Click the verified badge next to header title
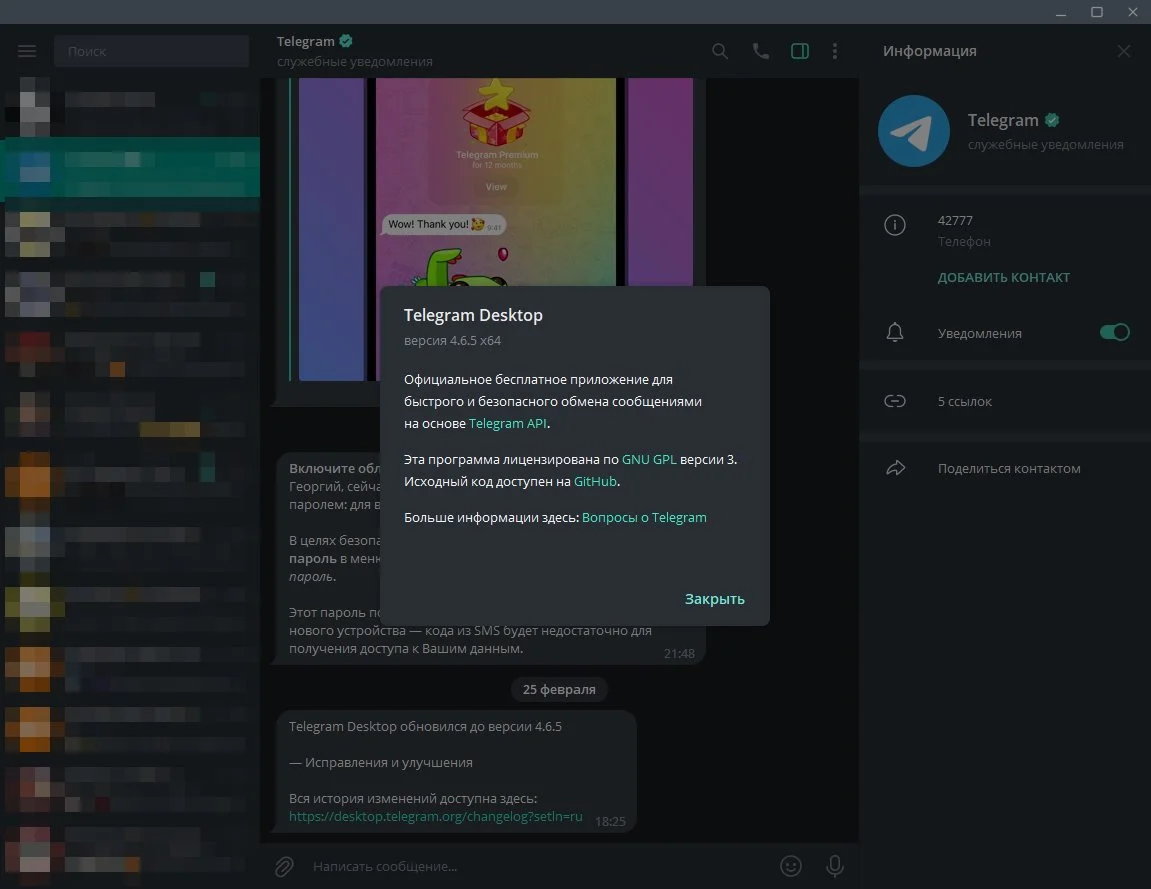This screenshot has height=889, width=1151. [x=346, y=41]
